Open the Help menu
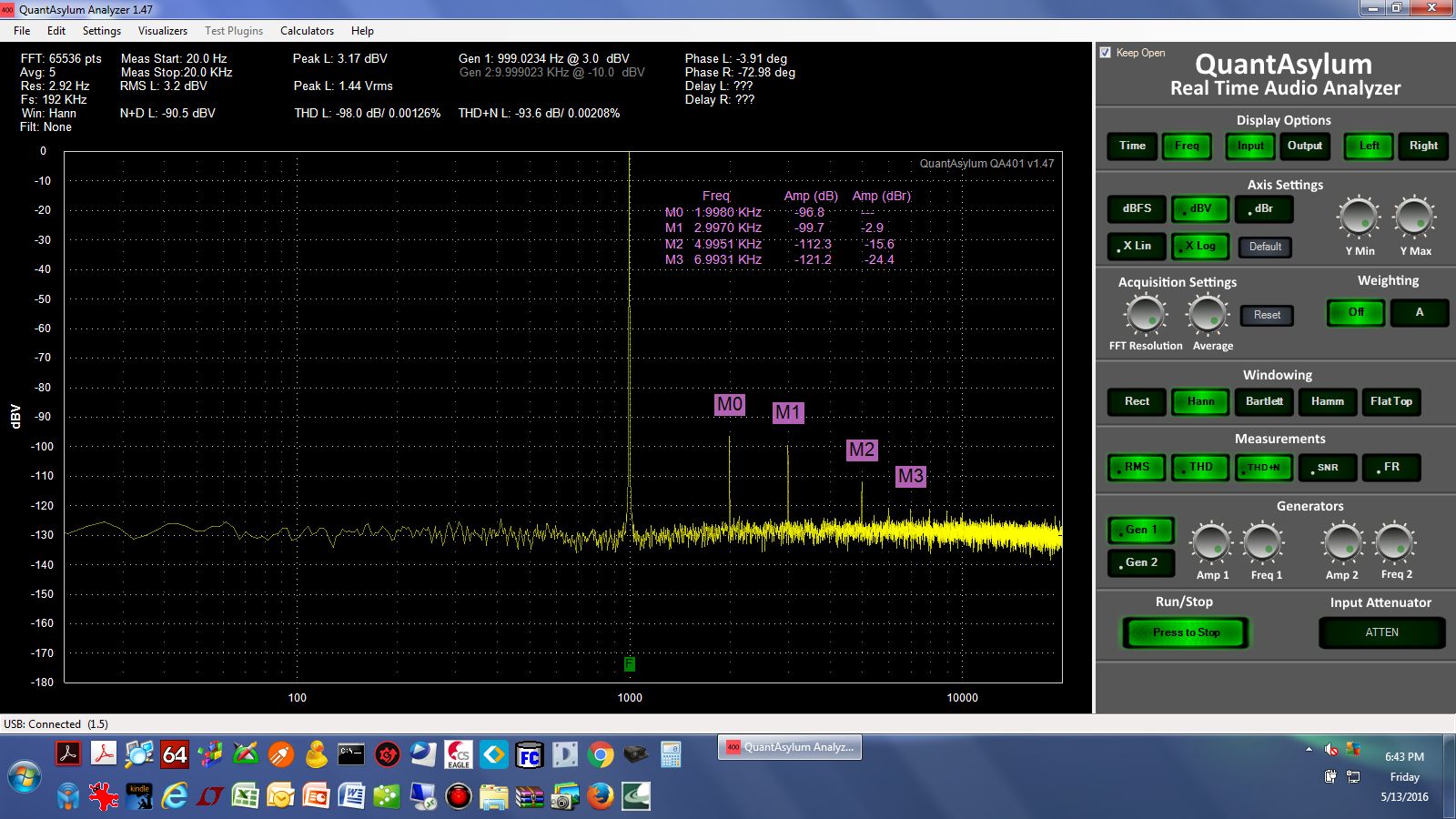Screen dimensions: 1456x819 pyautogui.click(x=362, y=30)
